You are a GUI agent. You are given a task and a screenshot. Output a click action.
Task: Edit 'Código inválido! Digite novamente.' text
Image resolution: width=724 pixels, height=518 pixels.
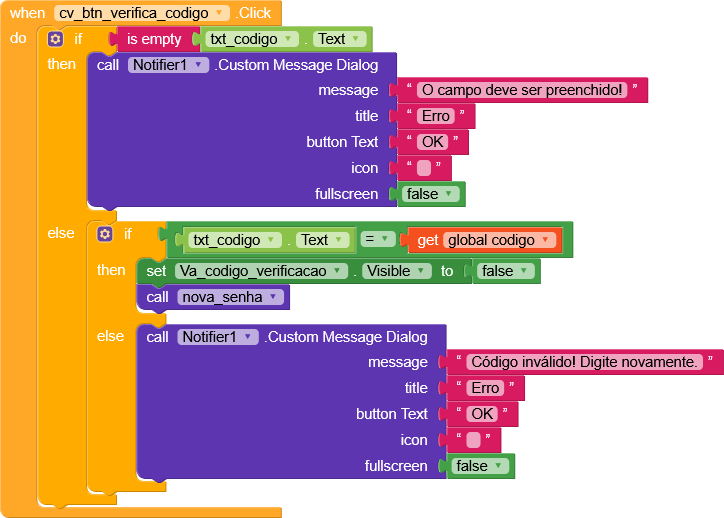tap(584, 362)
